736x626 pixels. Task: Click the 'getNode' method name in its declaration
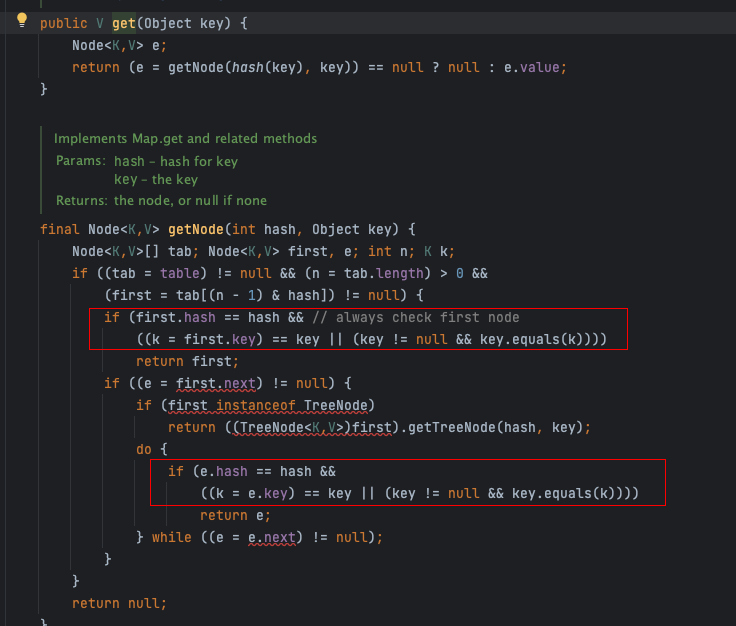(x=196, y=229)
